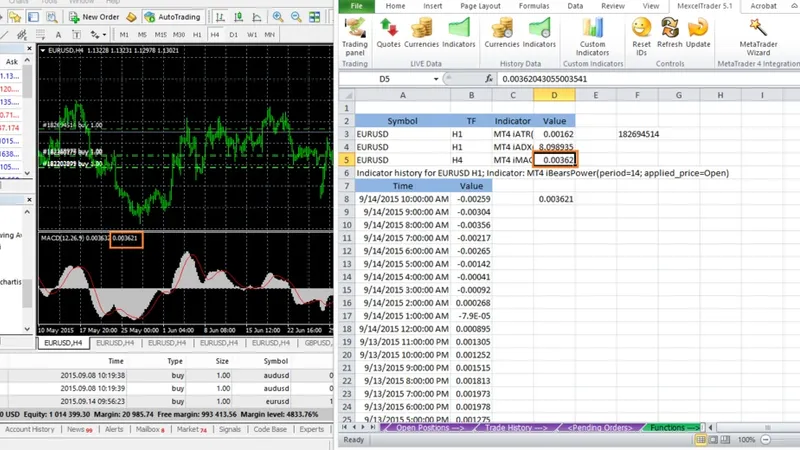The width and height of the screenshot is (800, 450).
Task: Click the New Order button in MetaTrader
Action: (x=94, y=17)
